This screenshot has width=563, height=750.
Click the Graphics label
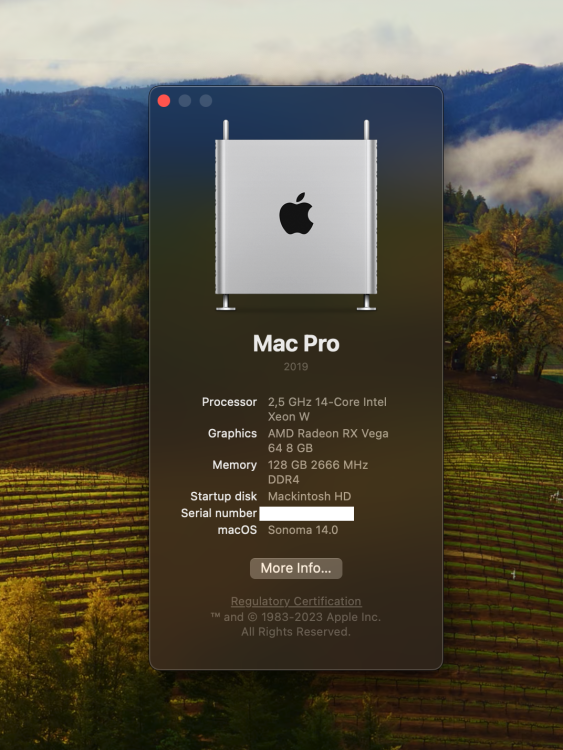[x=232, y=433]
